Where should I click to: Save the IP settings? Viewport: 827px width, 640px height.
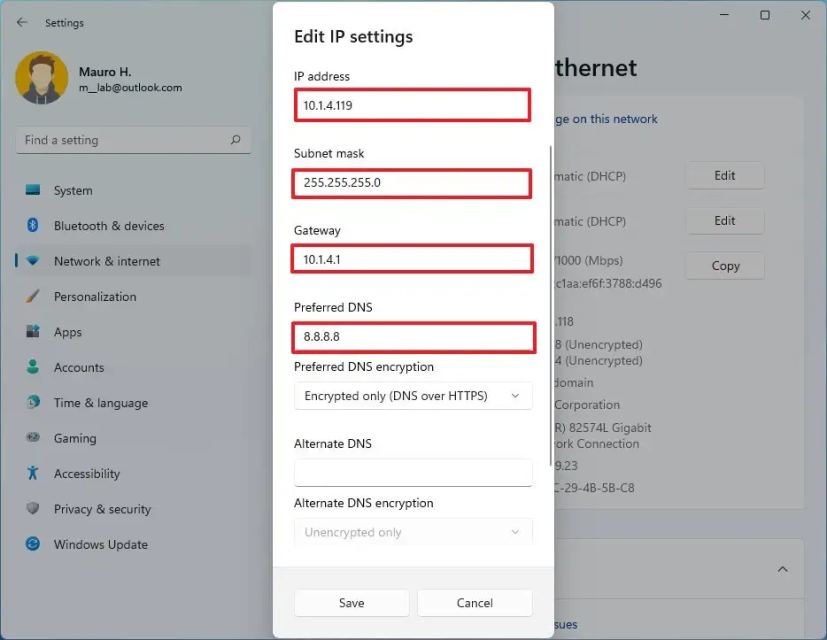351,603
